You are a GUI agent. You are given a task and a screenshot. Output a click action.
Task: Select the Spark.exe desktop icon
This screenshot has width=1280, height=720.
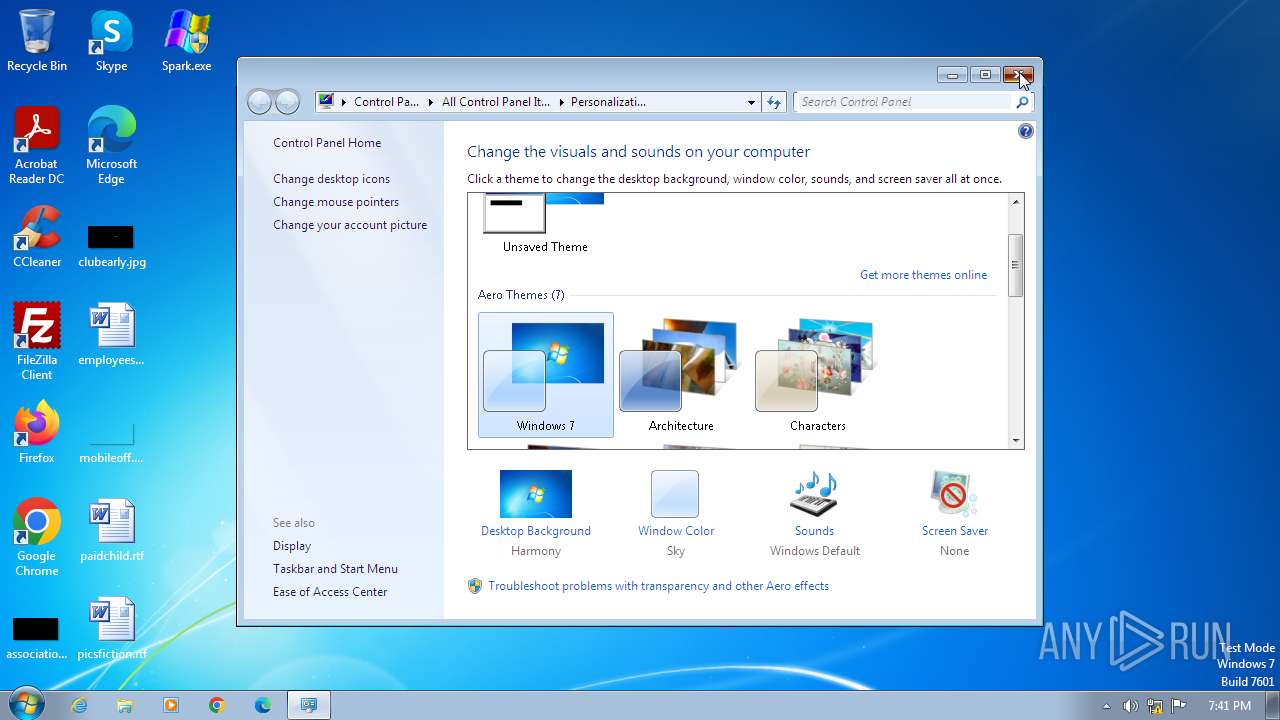pos(186,42)
